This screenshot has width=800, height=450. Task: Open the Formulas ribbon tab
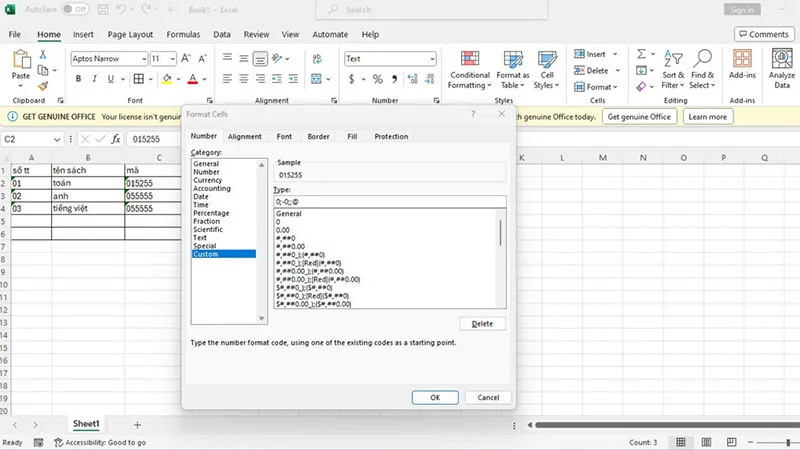coord(183,34)
